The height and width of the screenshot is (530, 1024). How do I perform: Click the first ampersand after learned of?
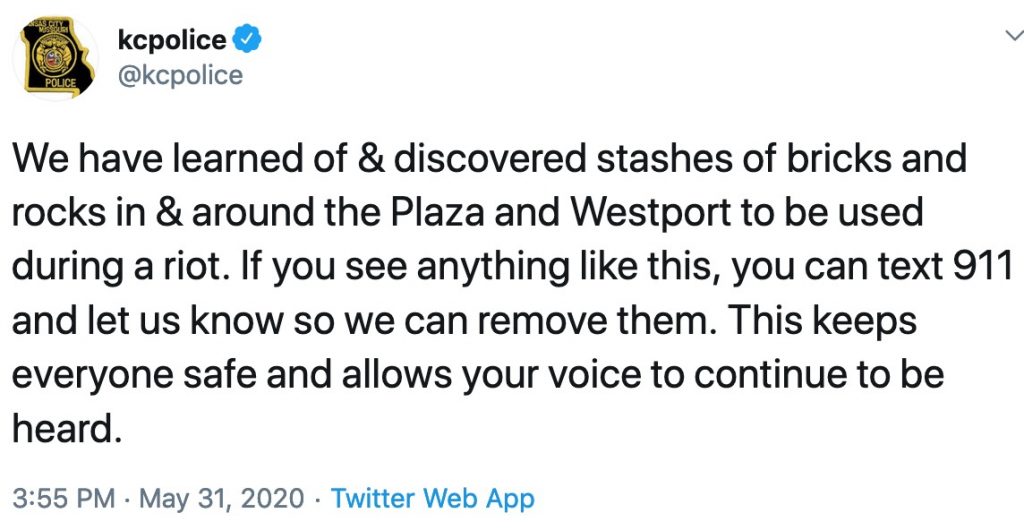click(x=372, y=157)
